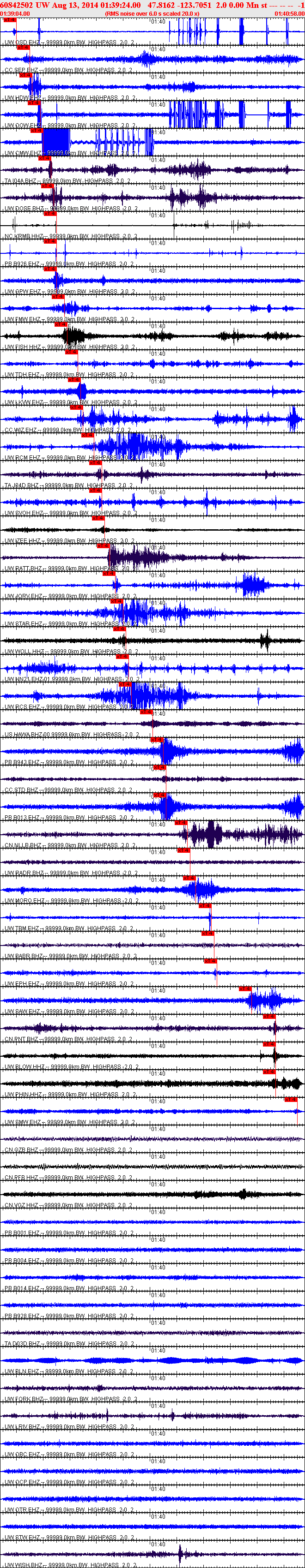
Task: Select the UW BLN EHZ trace label
Action: (69, 1372)
